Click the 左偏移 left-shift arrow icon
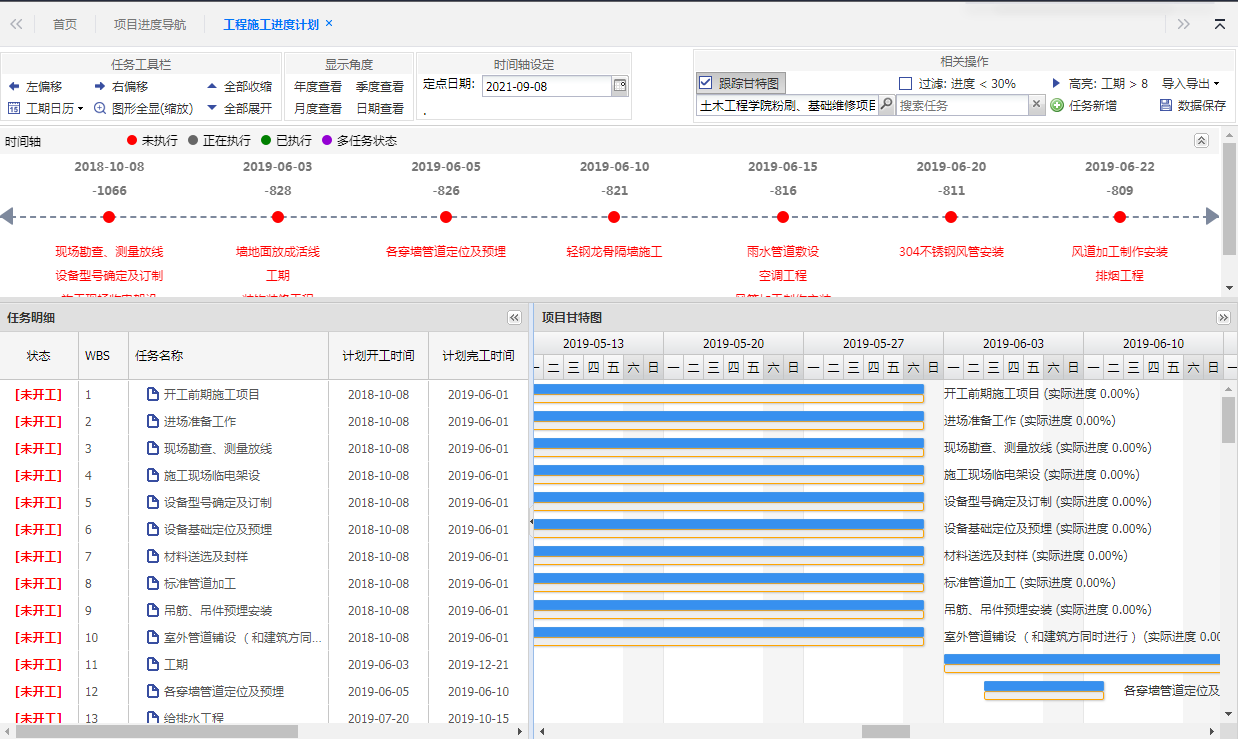This screenshot has width=1238, height=739. point(14,87)
